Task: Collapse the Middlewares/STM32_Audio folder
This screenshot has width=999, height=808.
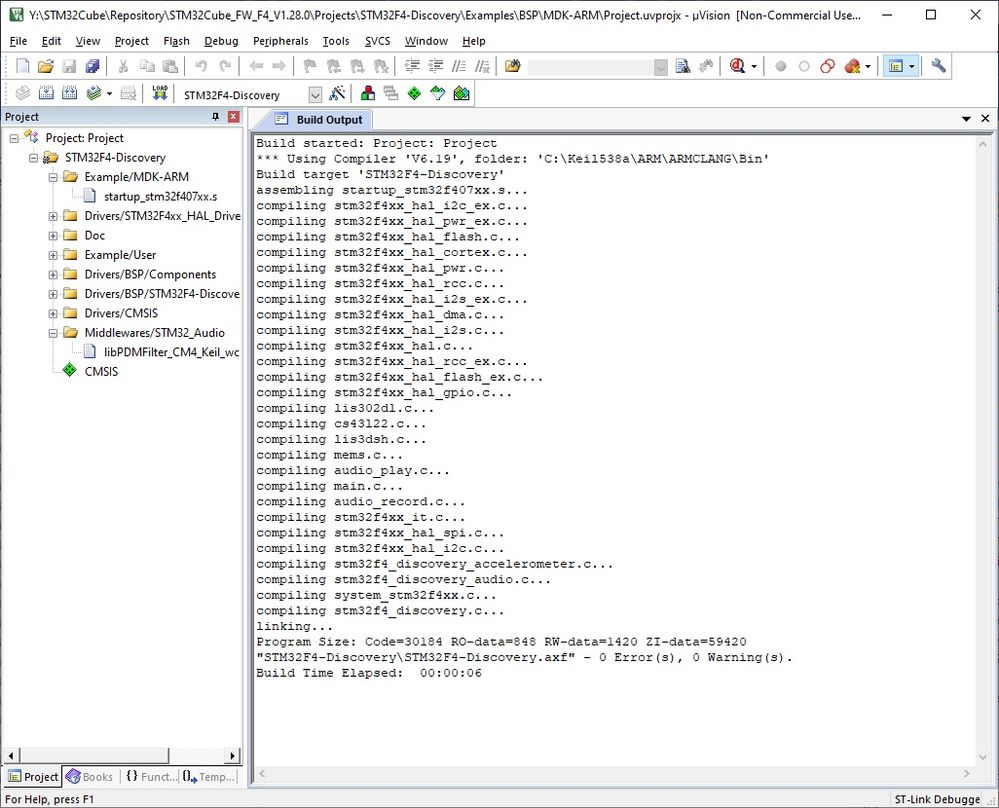Action: 54,333
